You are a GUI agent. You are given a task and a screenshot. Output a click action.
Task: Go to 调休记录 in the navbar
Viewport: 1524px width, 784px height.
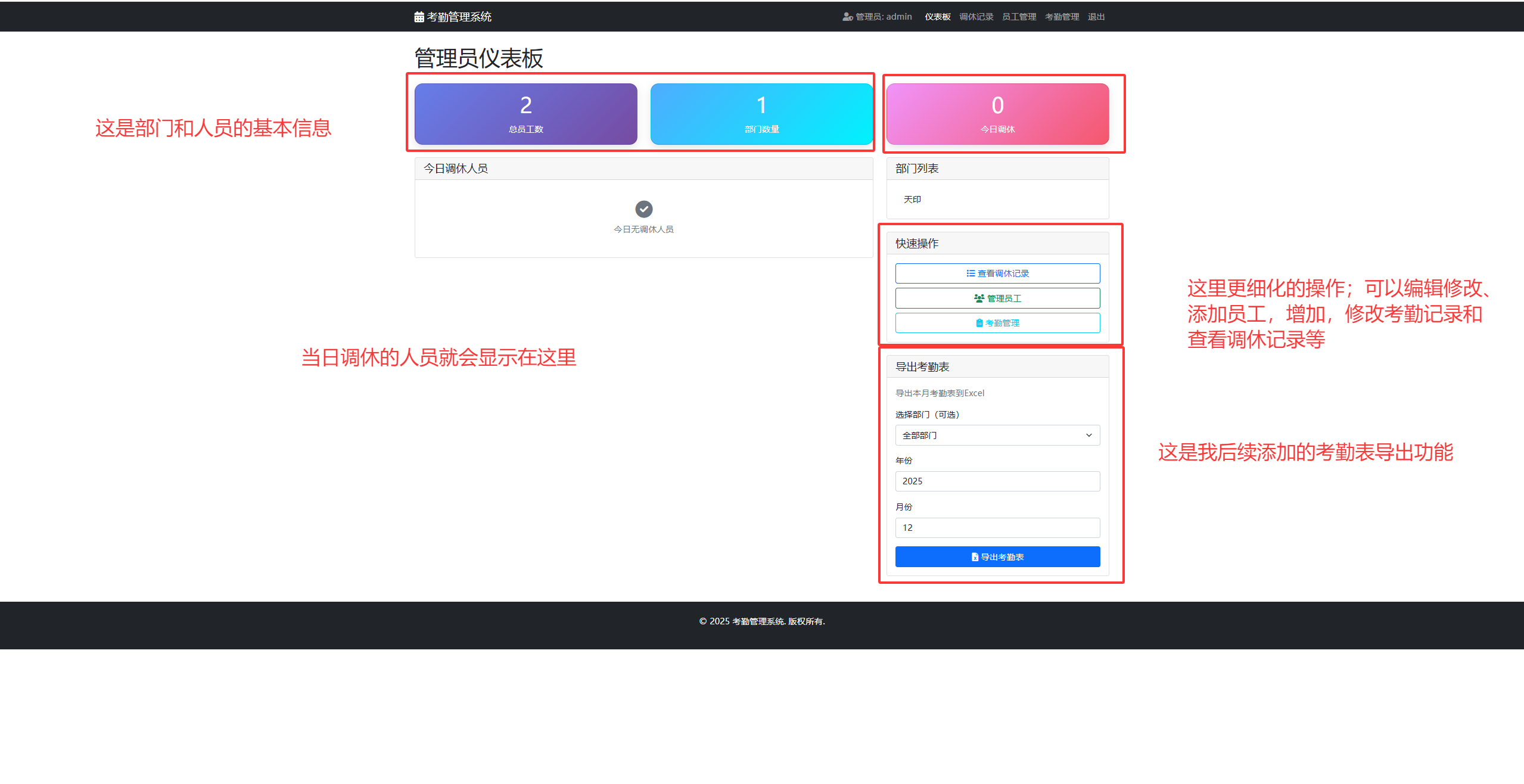pos(976,17)
